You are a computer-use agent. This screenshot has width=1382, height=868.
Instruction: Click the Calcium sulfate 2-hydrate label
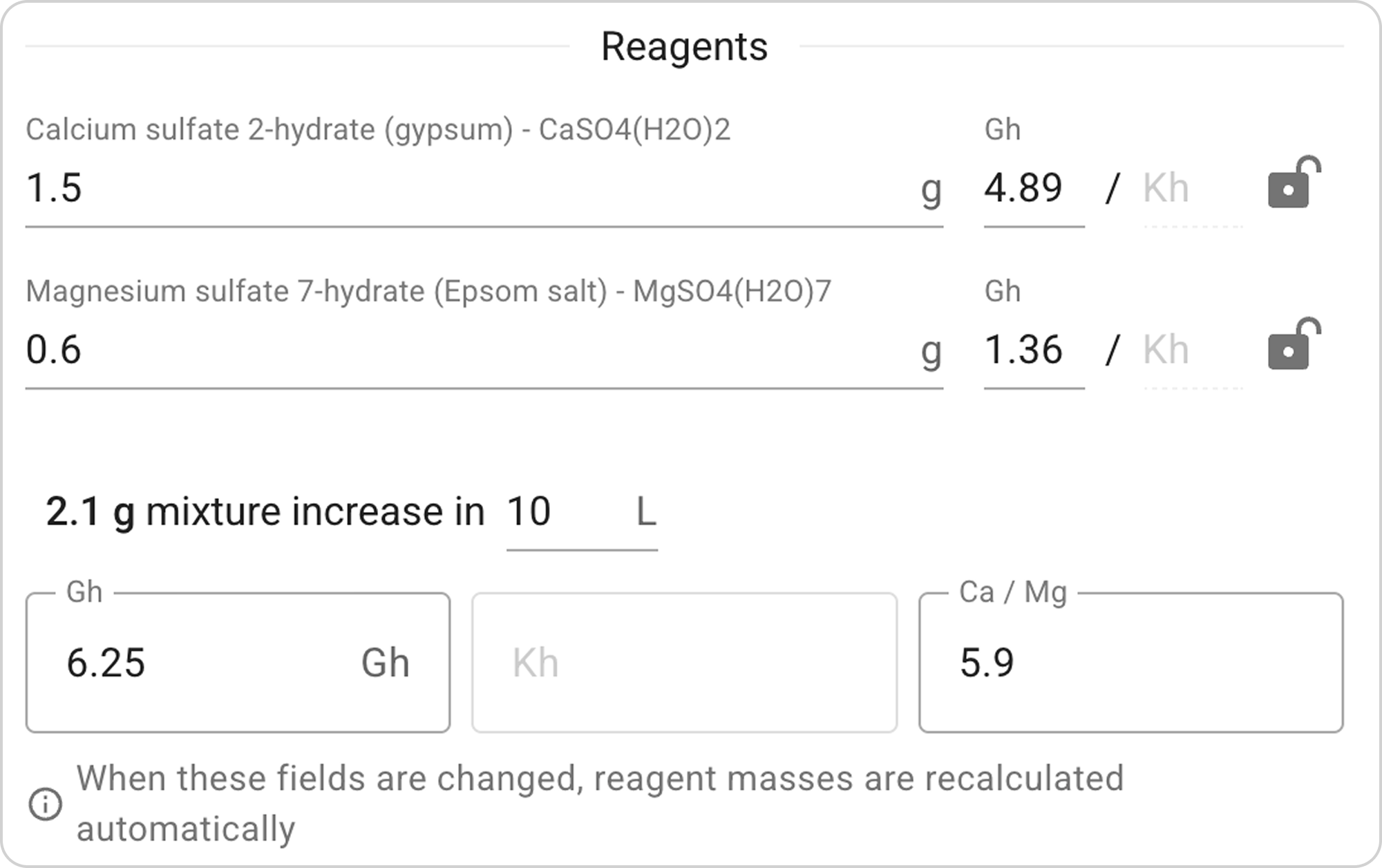tap(378, 130)
